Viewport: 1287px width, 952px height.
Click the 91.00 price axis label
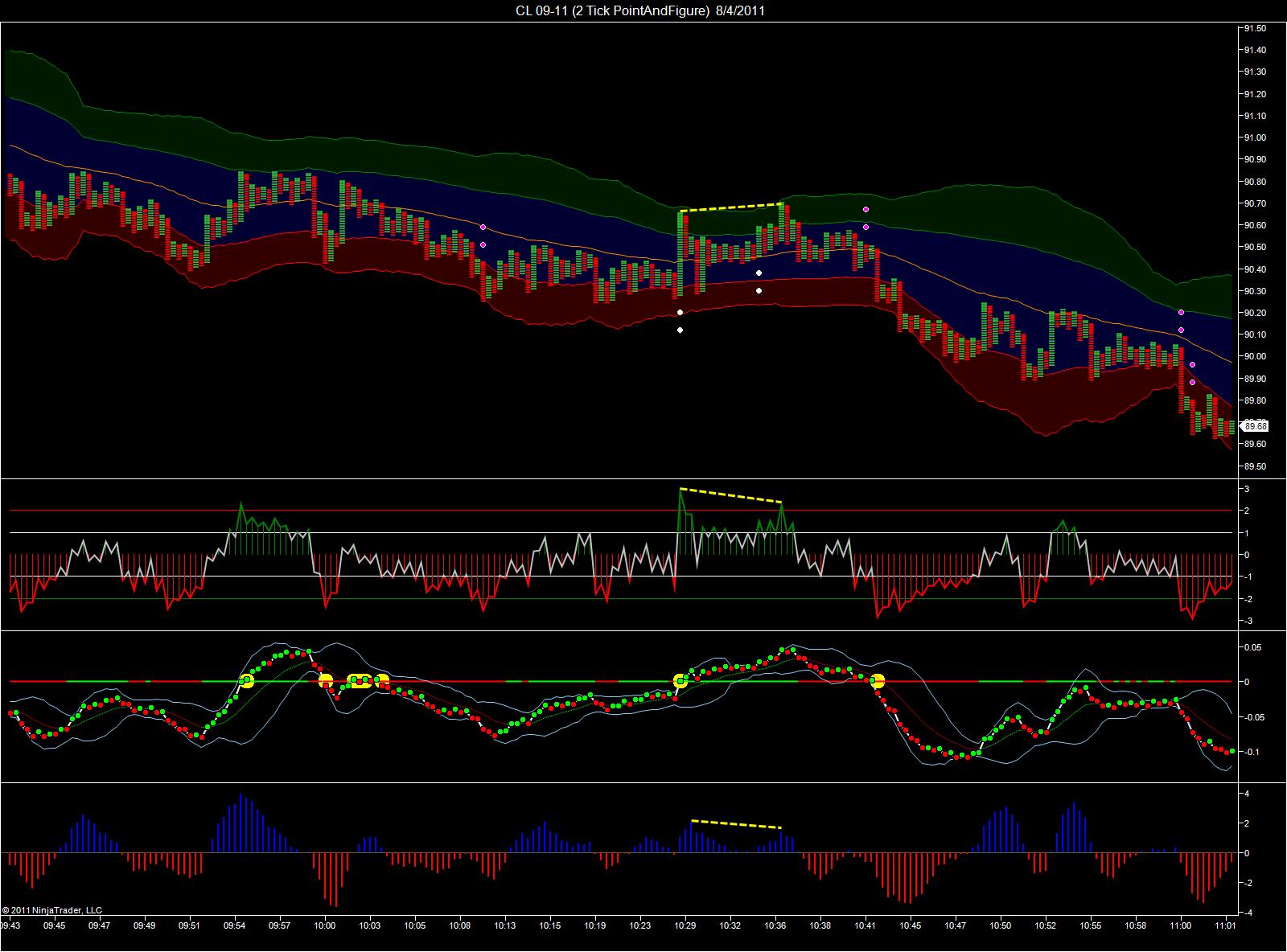[x=1255, y=137]
